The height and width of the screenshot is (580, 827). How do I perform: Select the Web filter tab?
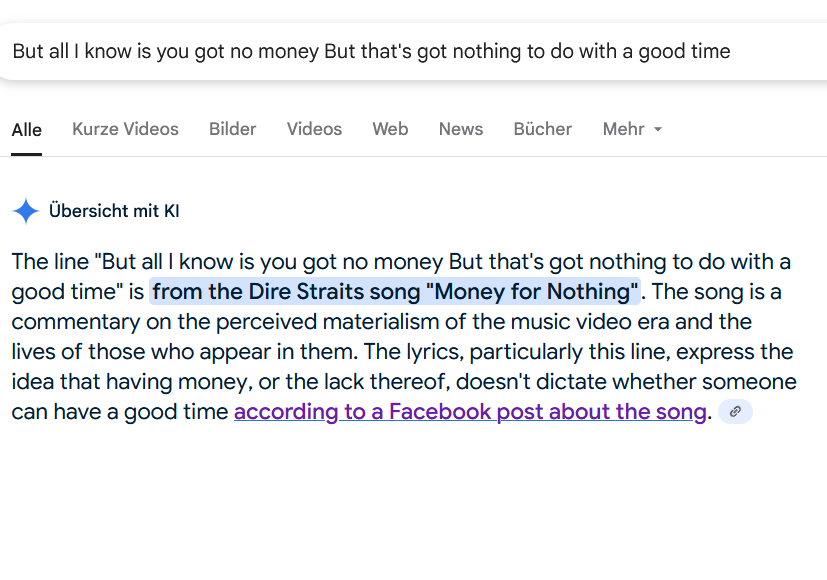(x=390, y=129)
